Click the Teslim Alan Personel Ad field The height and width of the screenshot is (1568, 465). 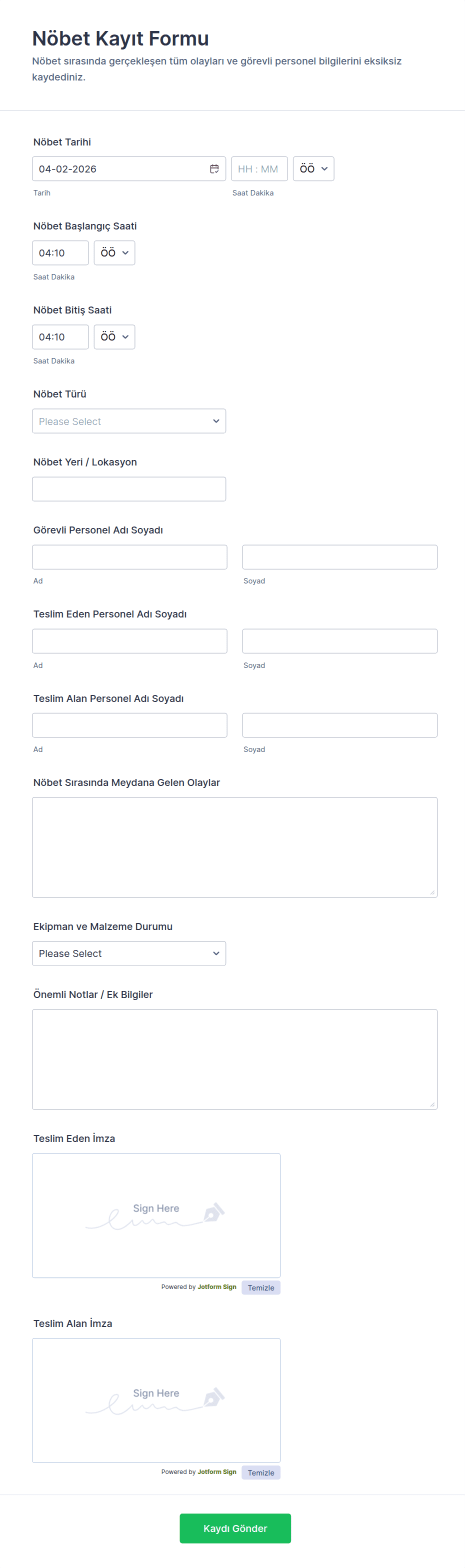point(129,725)
